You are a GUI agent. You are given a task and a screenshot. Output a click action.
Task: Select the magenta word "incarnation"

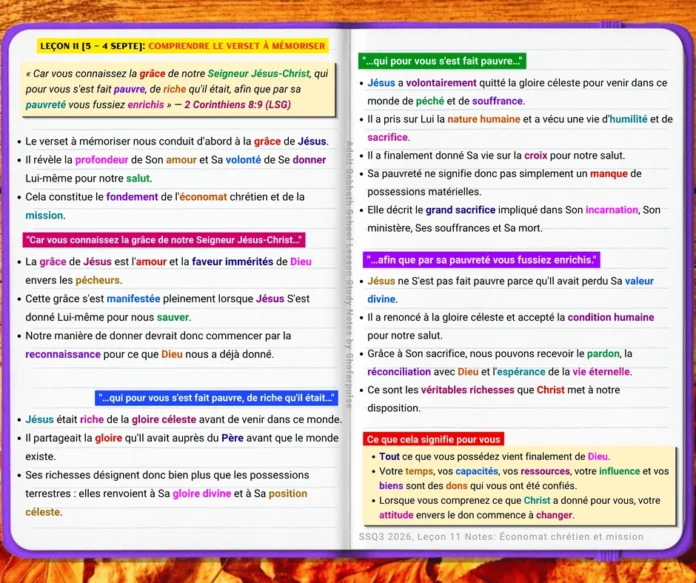(x=611, y=210)
